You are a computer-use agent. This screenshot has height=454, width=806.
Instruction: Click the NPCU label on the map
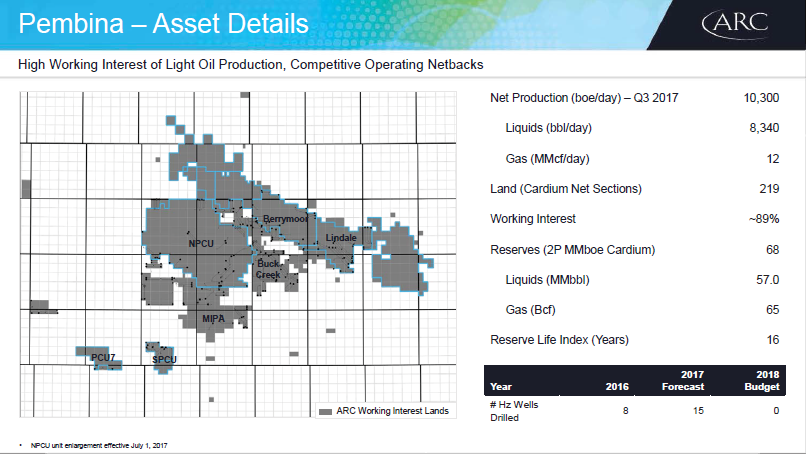coord(201,243)
